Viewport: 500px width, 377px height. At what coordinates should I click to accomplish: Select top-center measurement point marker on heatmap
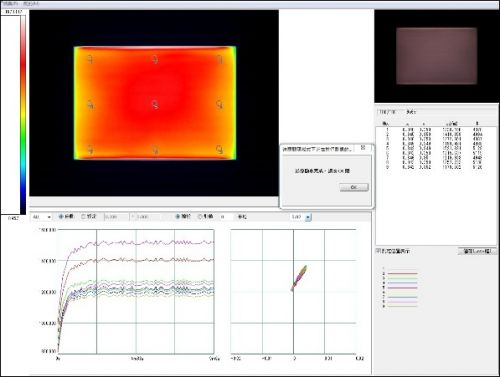155,60
